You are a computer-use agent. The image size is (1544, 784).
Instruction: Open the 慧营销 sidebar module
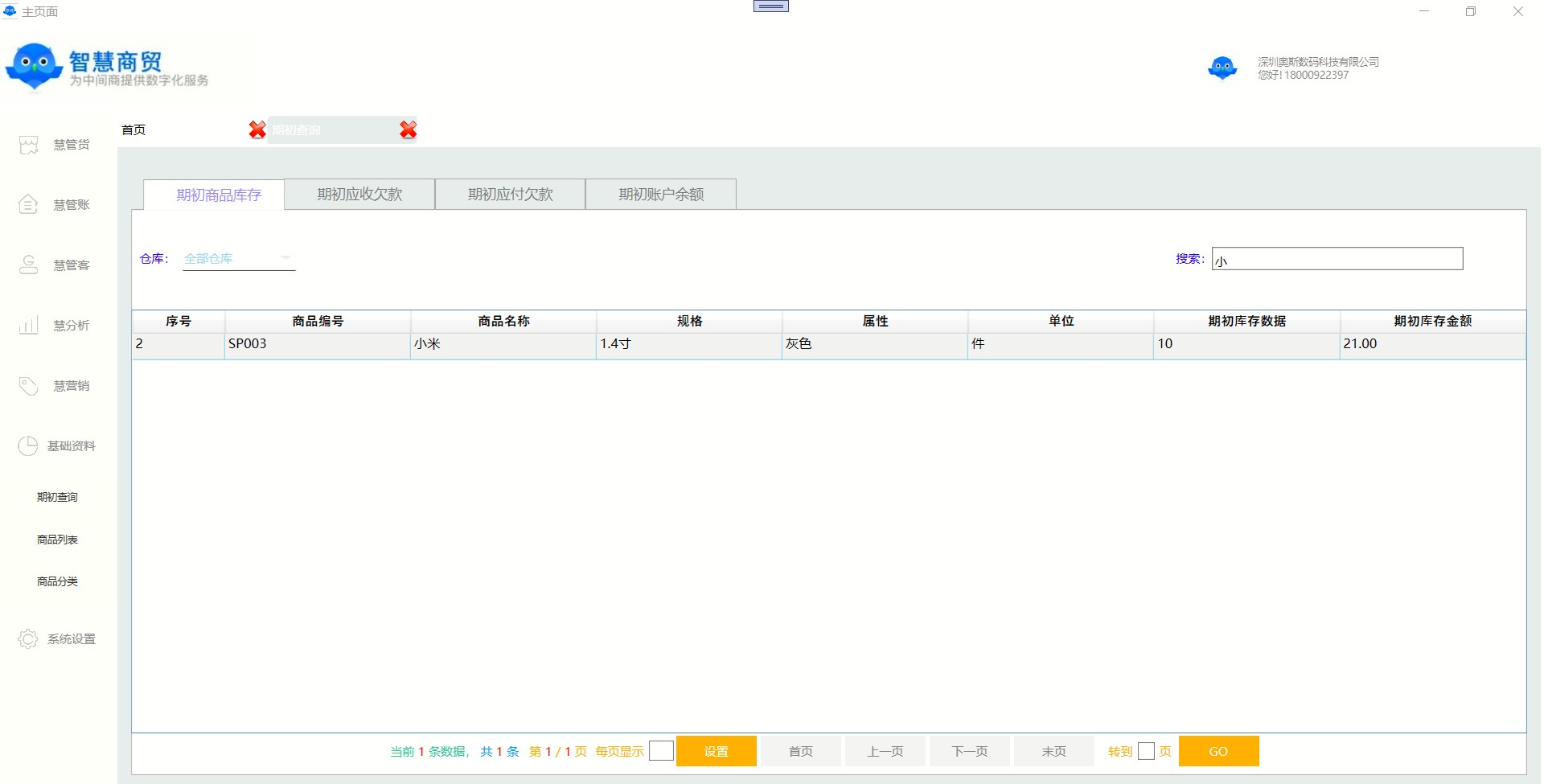click(55, 386)
